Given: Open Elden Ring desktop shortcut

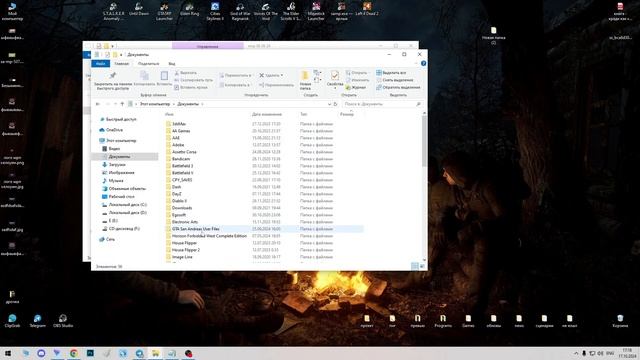Looking at the screenshot, I should [x=189, y=10].
